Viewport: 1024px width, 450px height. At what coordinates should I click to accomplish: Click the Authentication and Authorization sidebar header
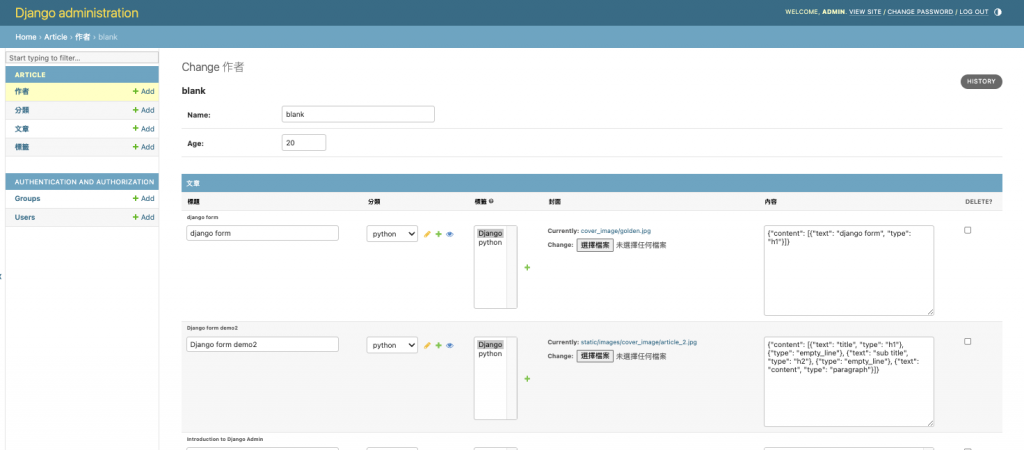(82, 182)
